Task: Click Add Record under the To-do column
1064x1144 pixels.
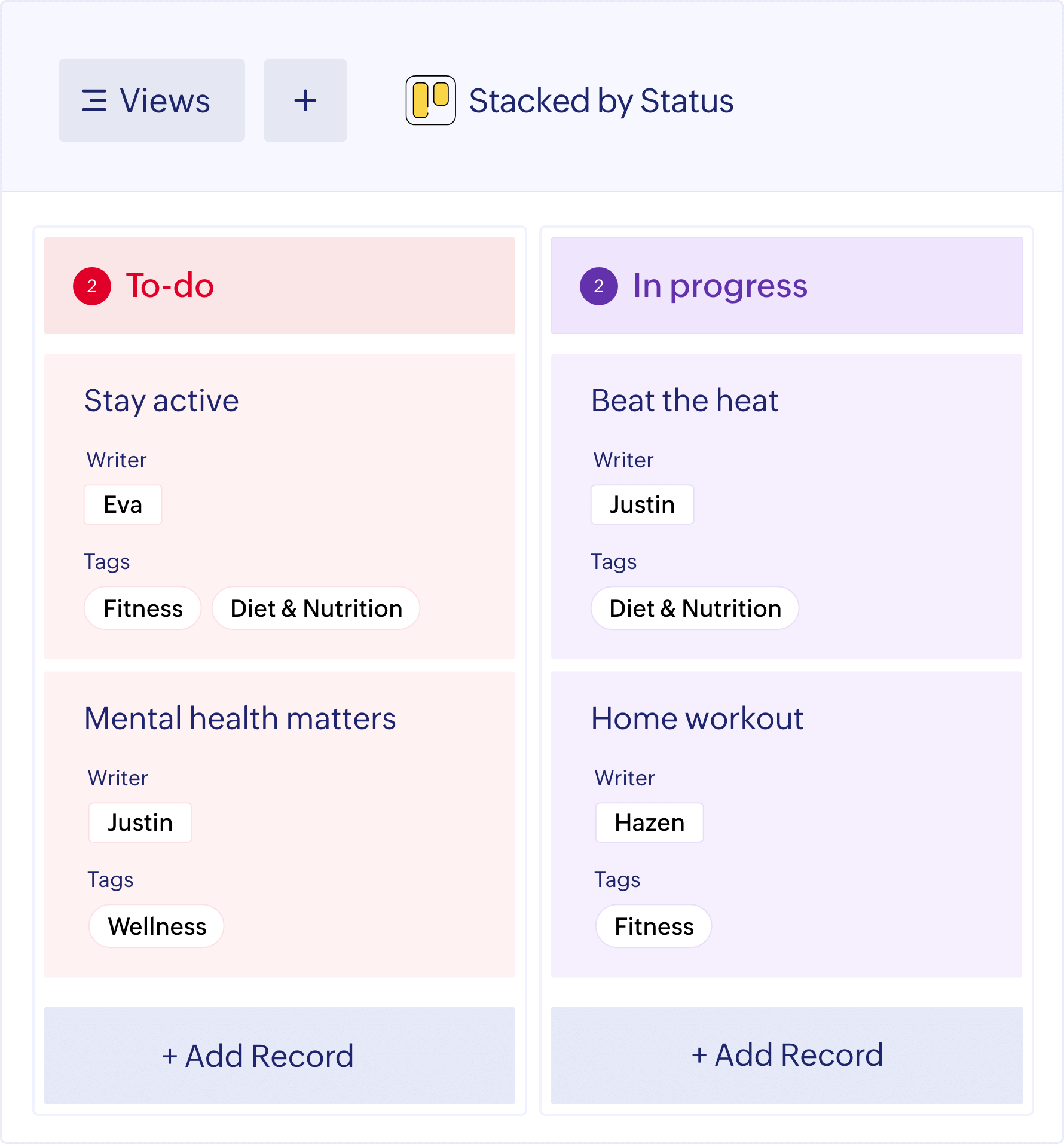Action: click(257, 1056)
